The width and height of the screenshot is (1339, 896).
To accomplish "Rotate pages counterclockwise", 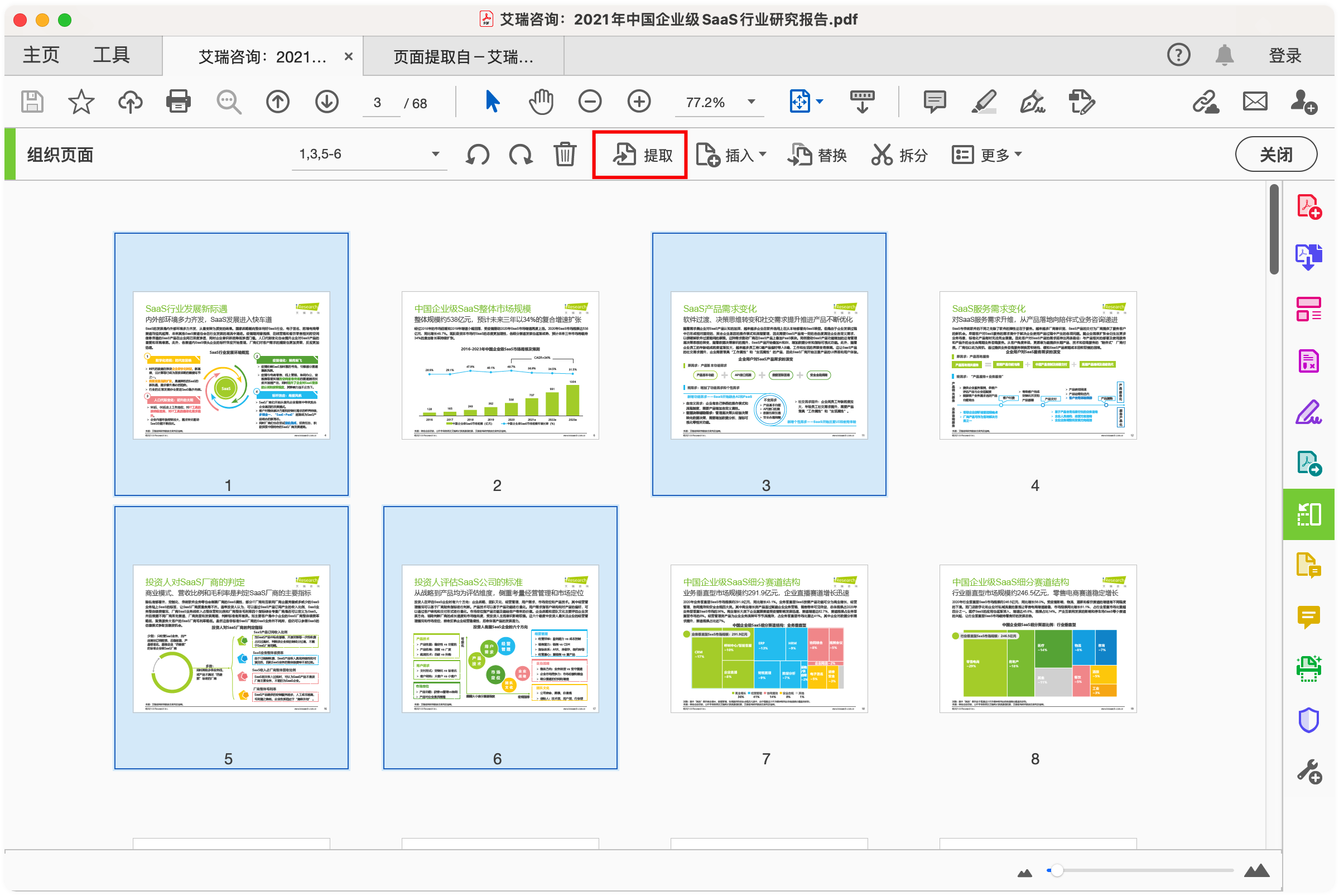I will 477,155.
